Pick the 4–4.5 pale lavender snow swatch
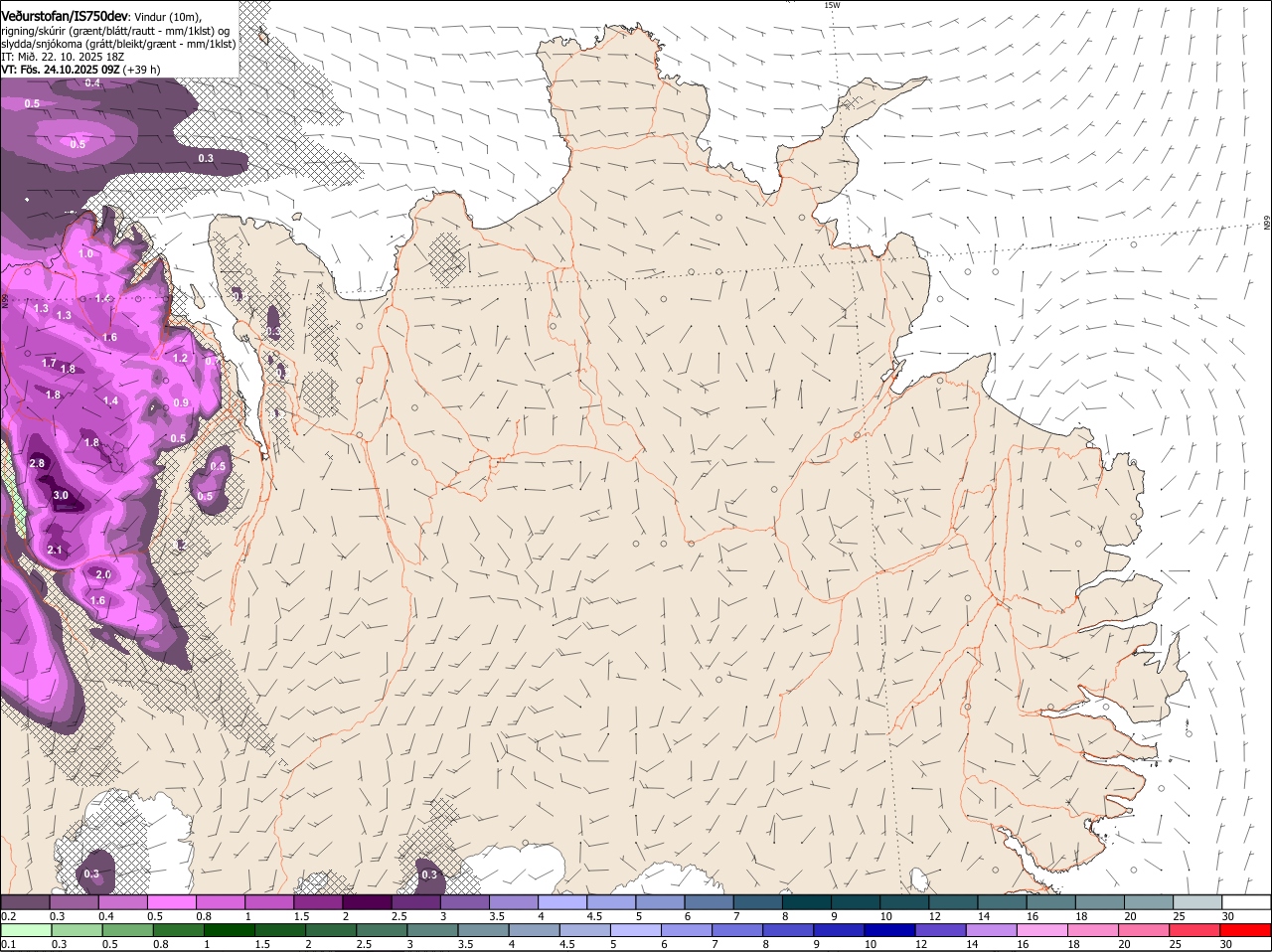The width and height of the screenshot is (1272, 952). 563,901
